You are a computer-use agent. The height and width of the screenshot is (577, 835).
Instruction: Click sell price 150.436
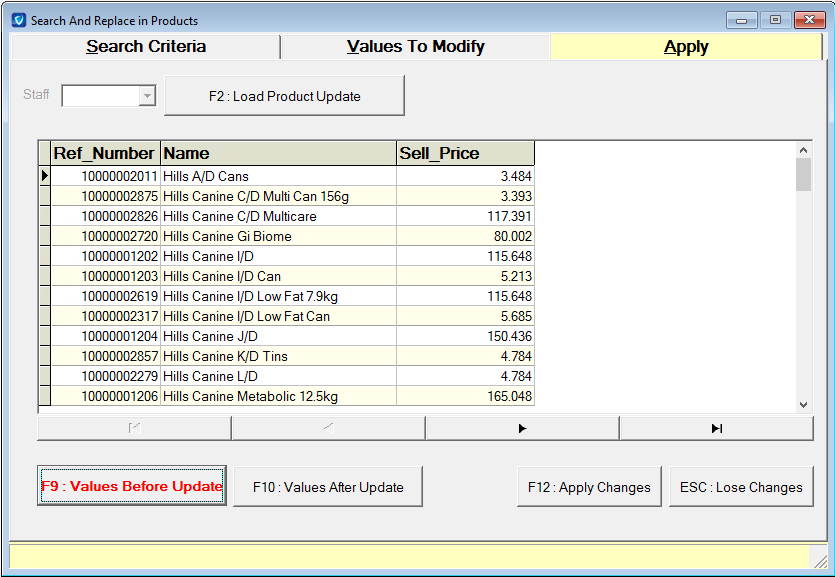tap(465, 336)
